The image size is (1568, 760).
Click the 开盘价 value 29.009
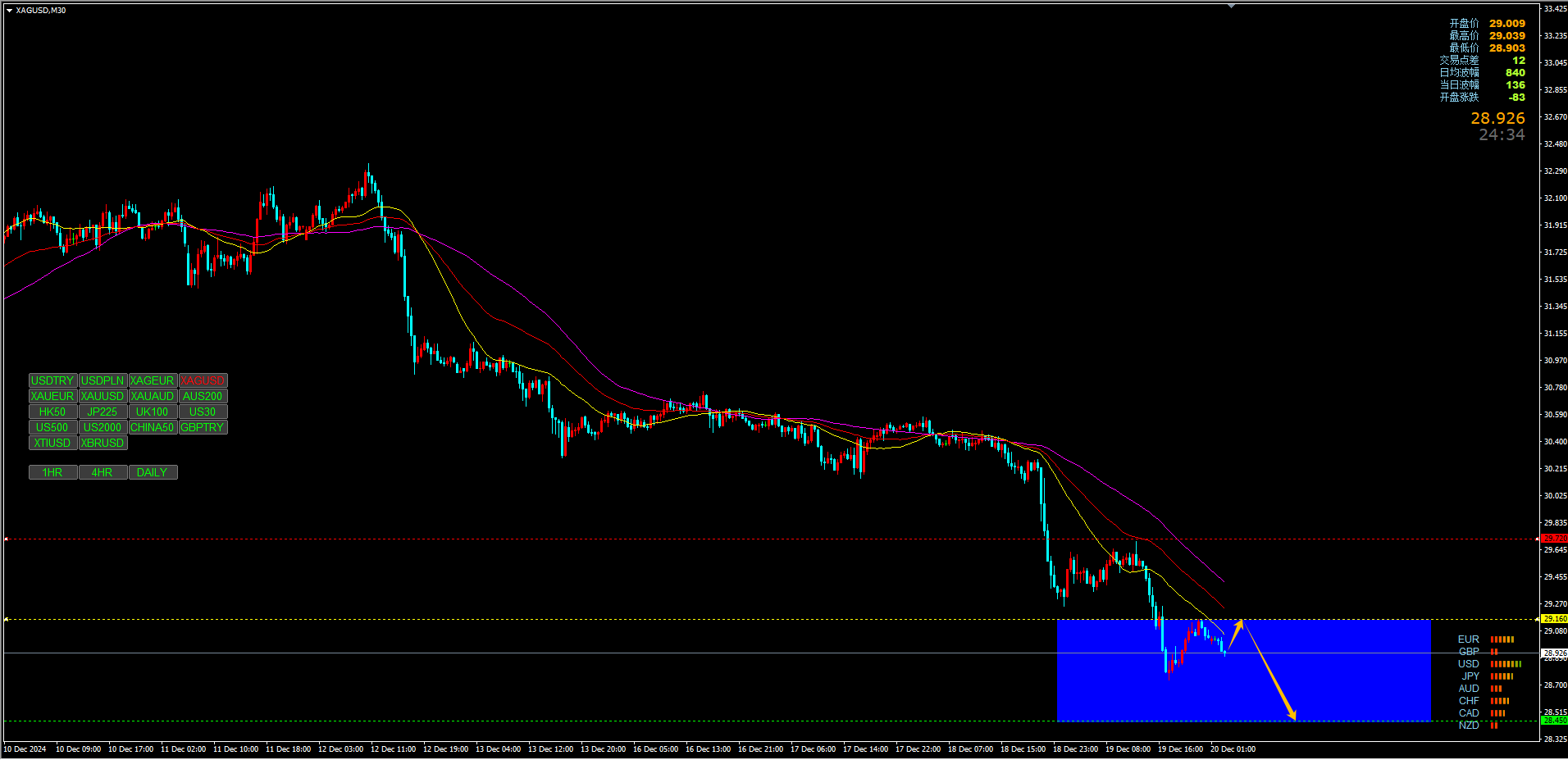(x=1507, y=24)
